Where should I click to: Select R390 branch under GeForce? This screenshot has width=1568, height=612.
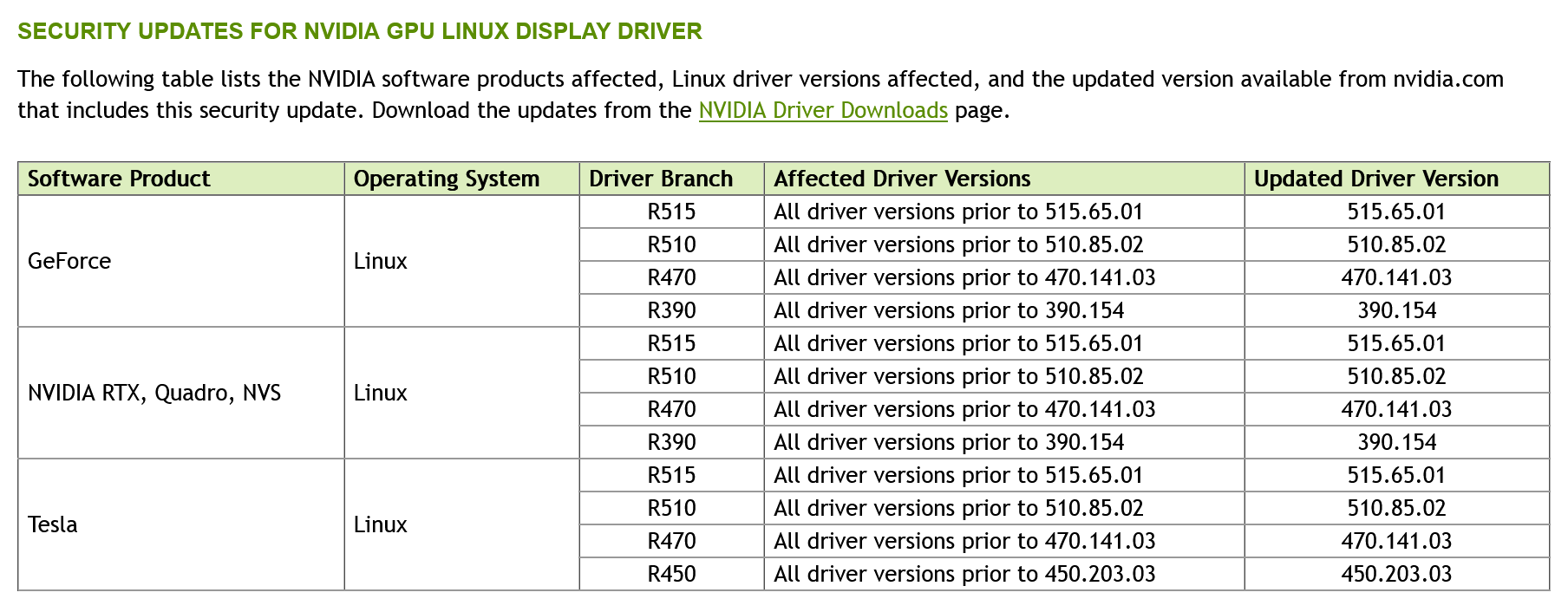(671, 310)
